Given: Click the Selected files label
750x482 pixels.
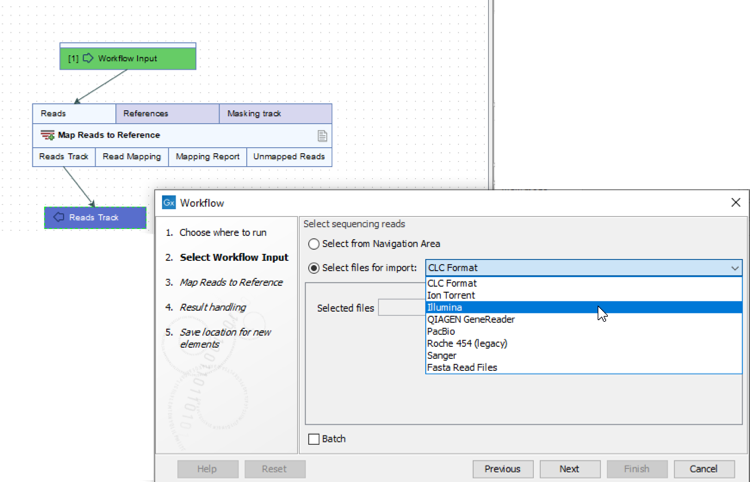Looking at the screenshot, I should coord(345,308).
